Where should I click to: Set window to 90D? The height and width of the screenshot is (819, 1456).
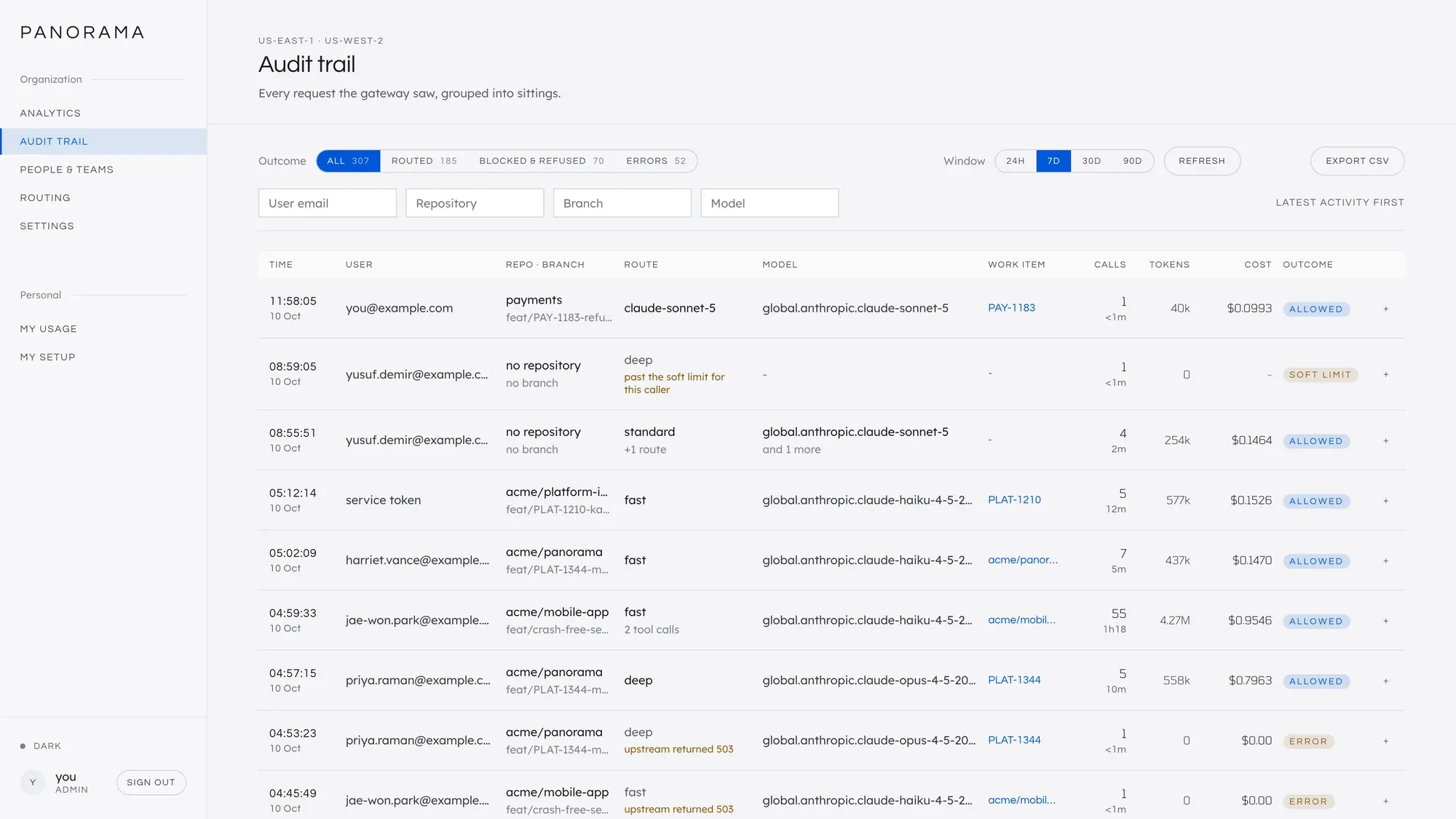coord(1132,161)
